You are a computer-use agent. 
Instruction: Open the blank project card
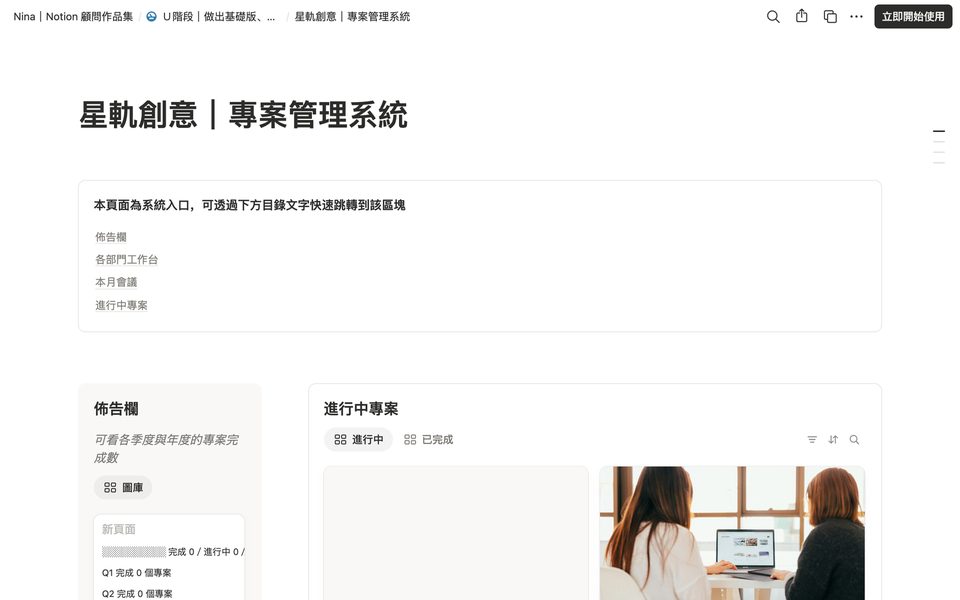click(456, 533)
